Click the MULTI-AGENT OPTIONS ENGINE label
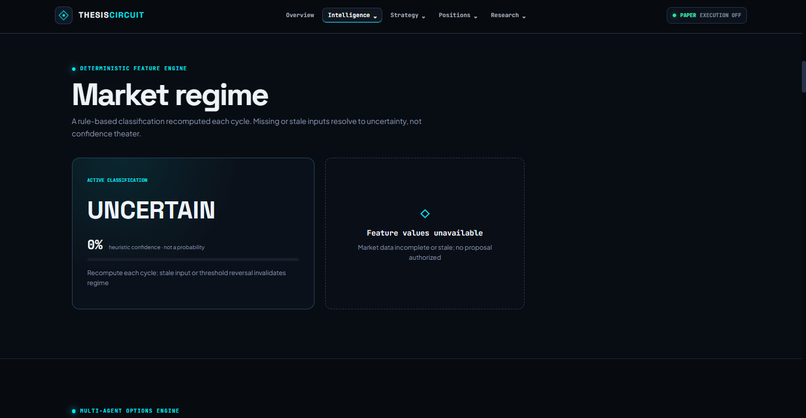The image size is (806, 418). click(130, 411)
